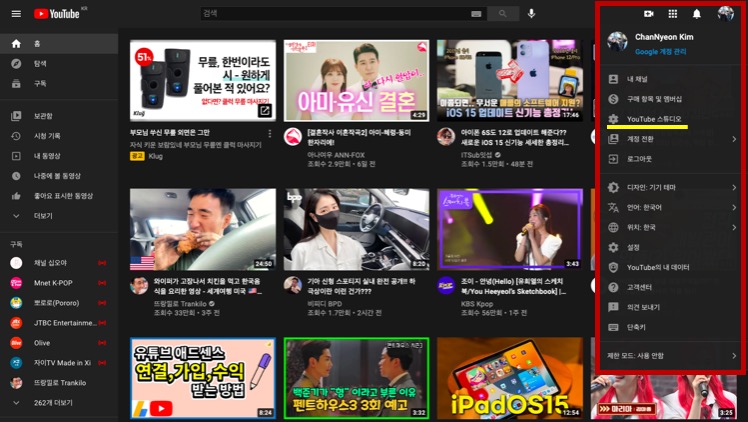Open JTBC Entertainment subscription
Screen dimensions: 748x422
point(59,323)
